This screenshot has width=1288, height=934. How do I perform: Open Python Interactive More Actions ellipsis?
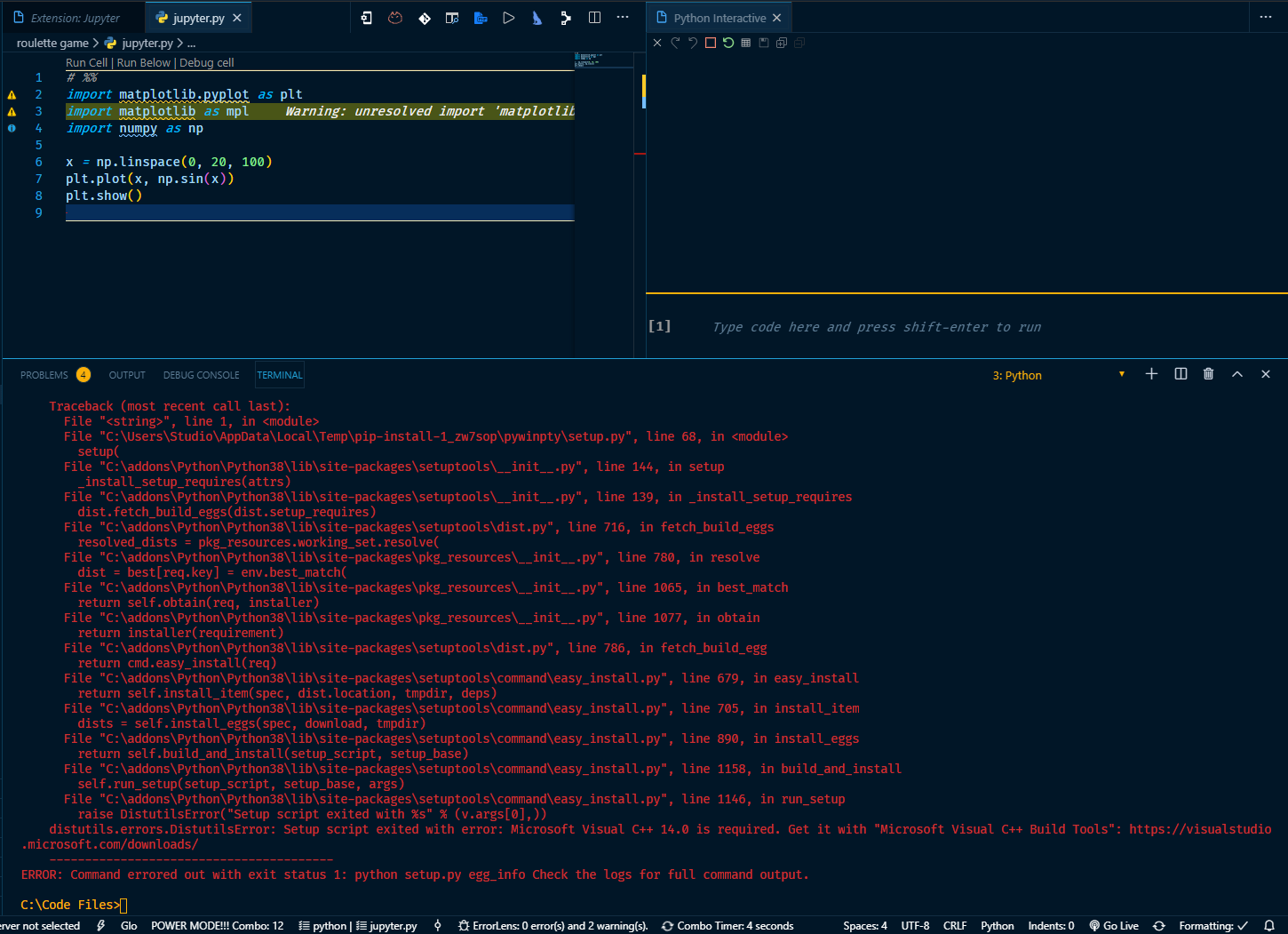coord(1266,18)
